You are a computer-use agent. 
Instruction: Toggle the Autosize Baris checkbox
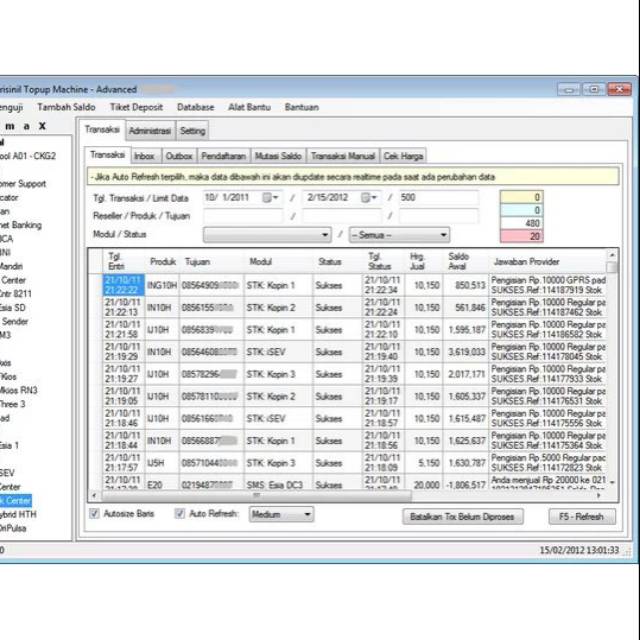[95, 514]
